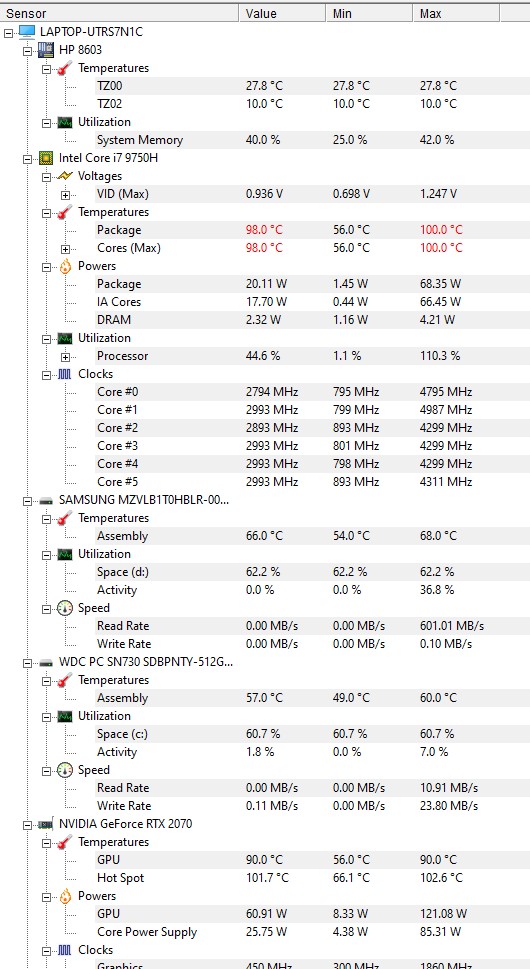This screenshot has height=969, width=530.
Task: Collapse the Intel Core i7 9750H tree node
Action: coord(27,159)
